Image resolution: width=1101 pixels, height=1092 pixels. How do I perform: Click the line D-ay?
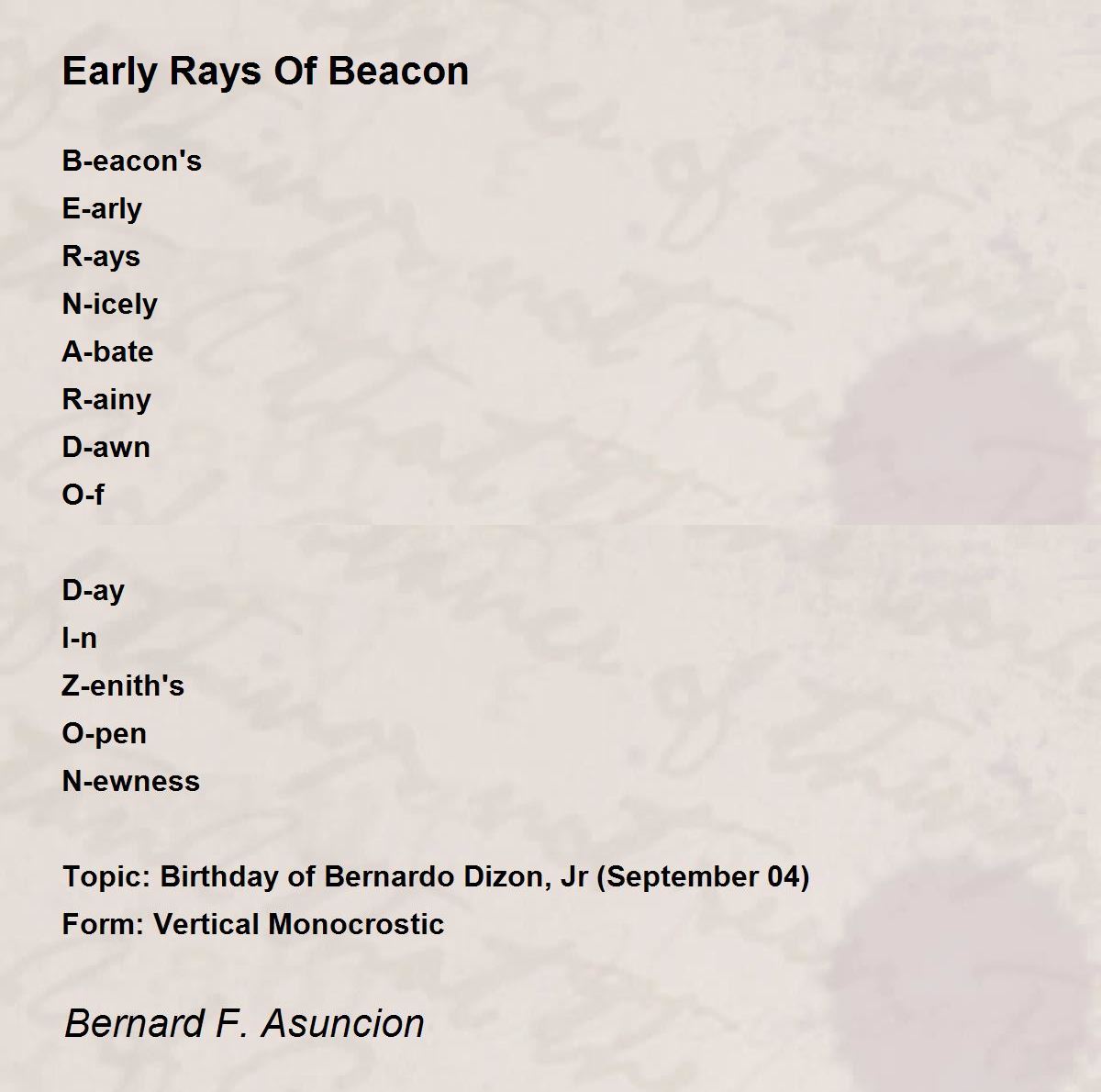click(94, 591)
